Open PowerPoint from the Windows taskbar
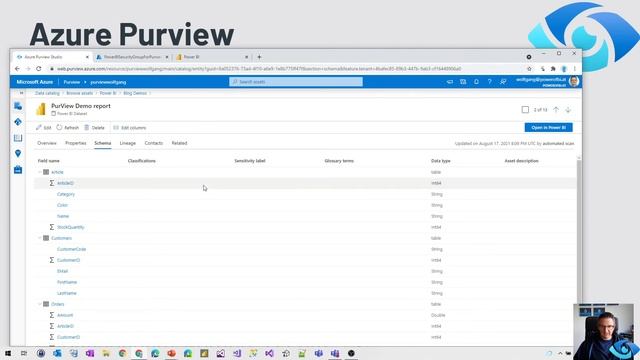 pyautogui.click(x=171, y=353)
